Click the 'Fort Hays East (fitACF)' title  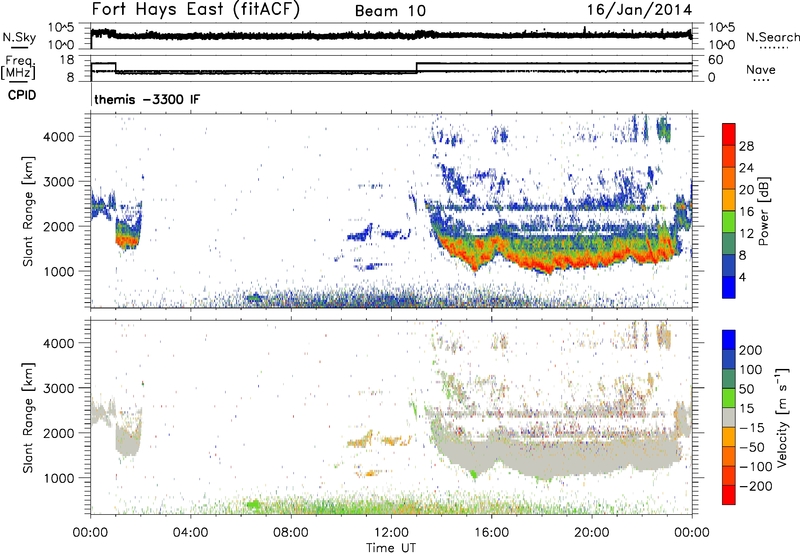pos(195,9)
